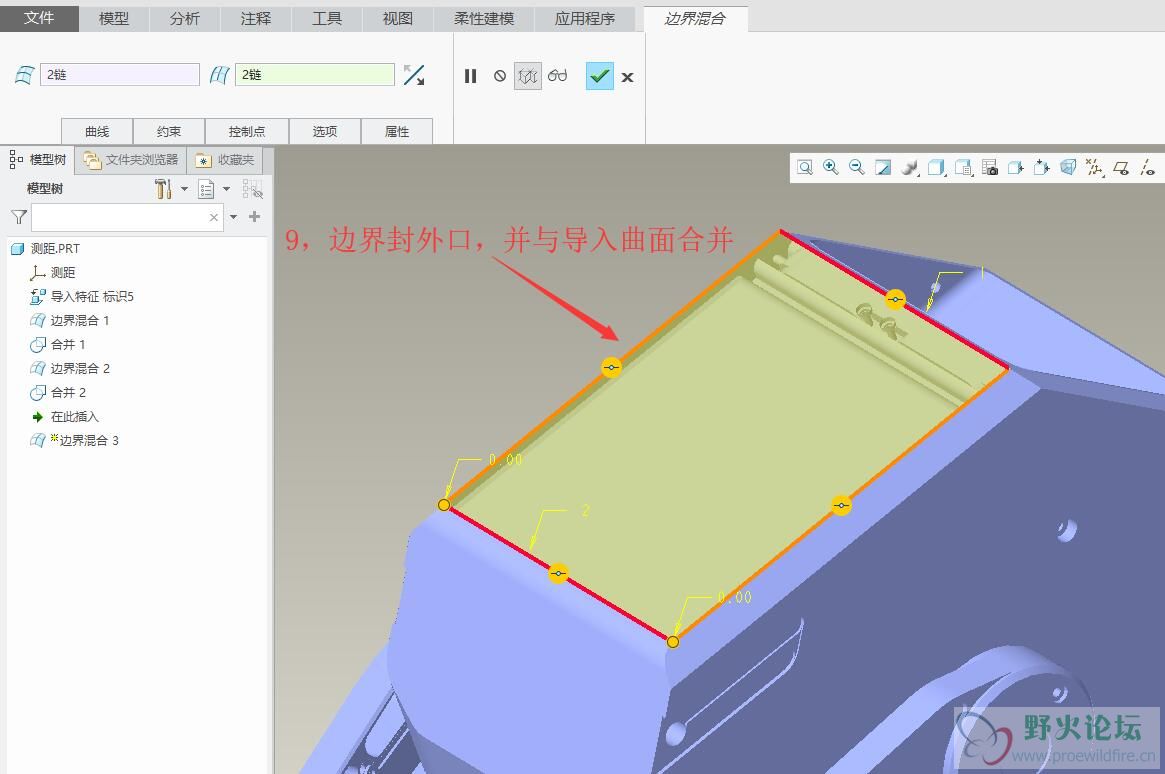Viewport: 1165px width, 774px height.
Task: Toggle the unattached mesh preview button
Action: [x=528, y=76]
